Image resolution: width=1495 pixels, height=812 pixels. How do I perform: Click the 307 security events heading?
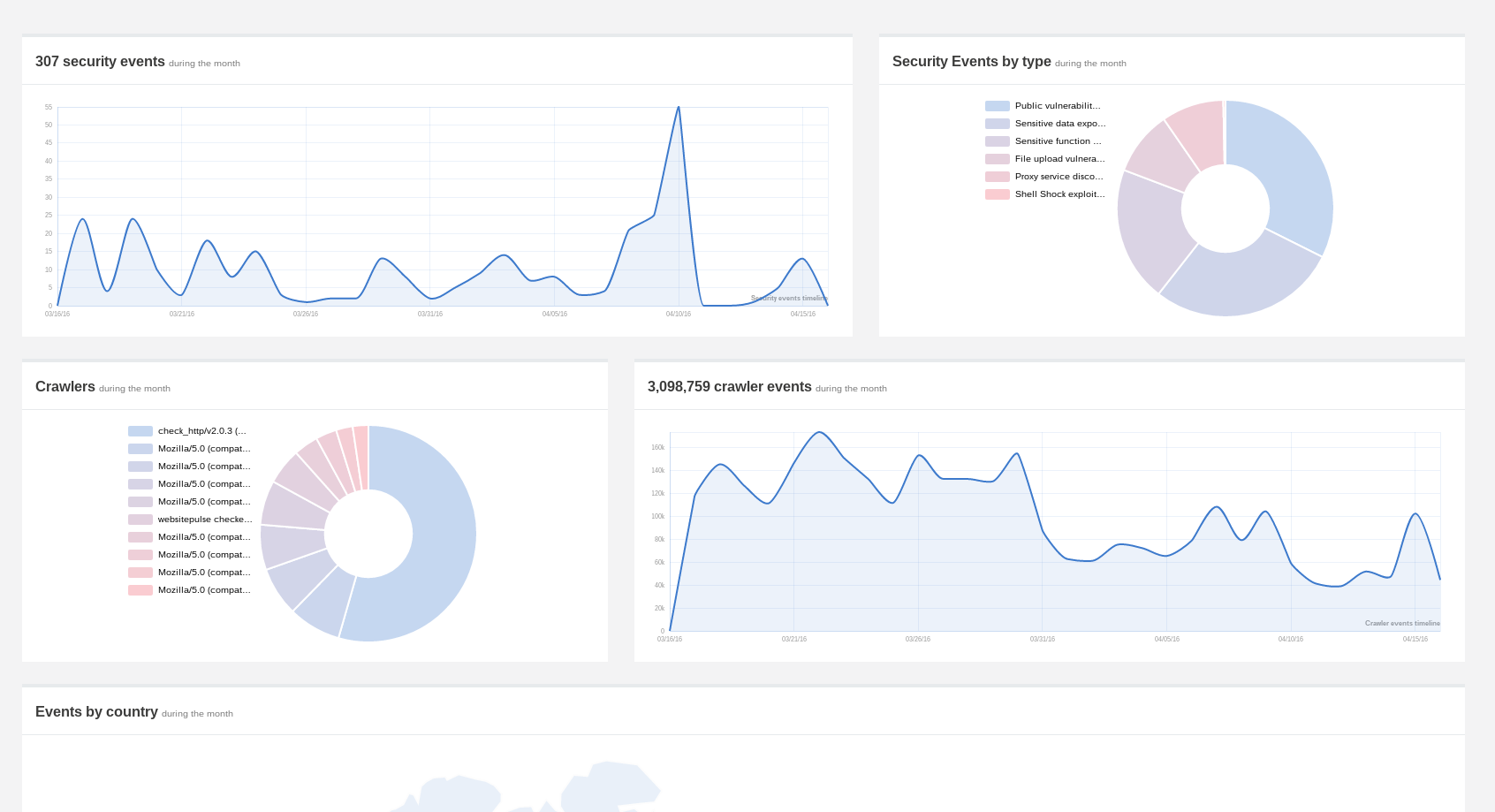pos(100,62)
